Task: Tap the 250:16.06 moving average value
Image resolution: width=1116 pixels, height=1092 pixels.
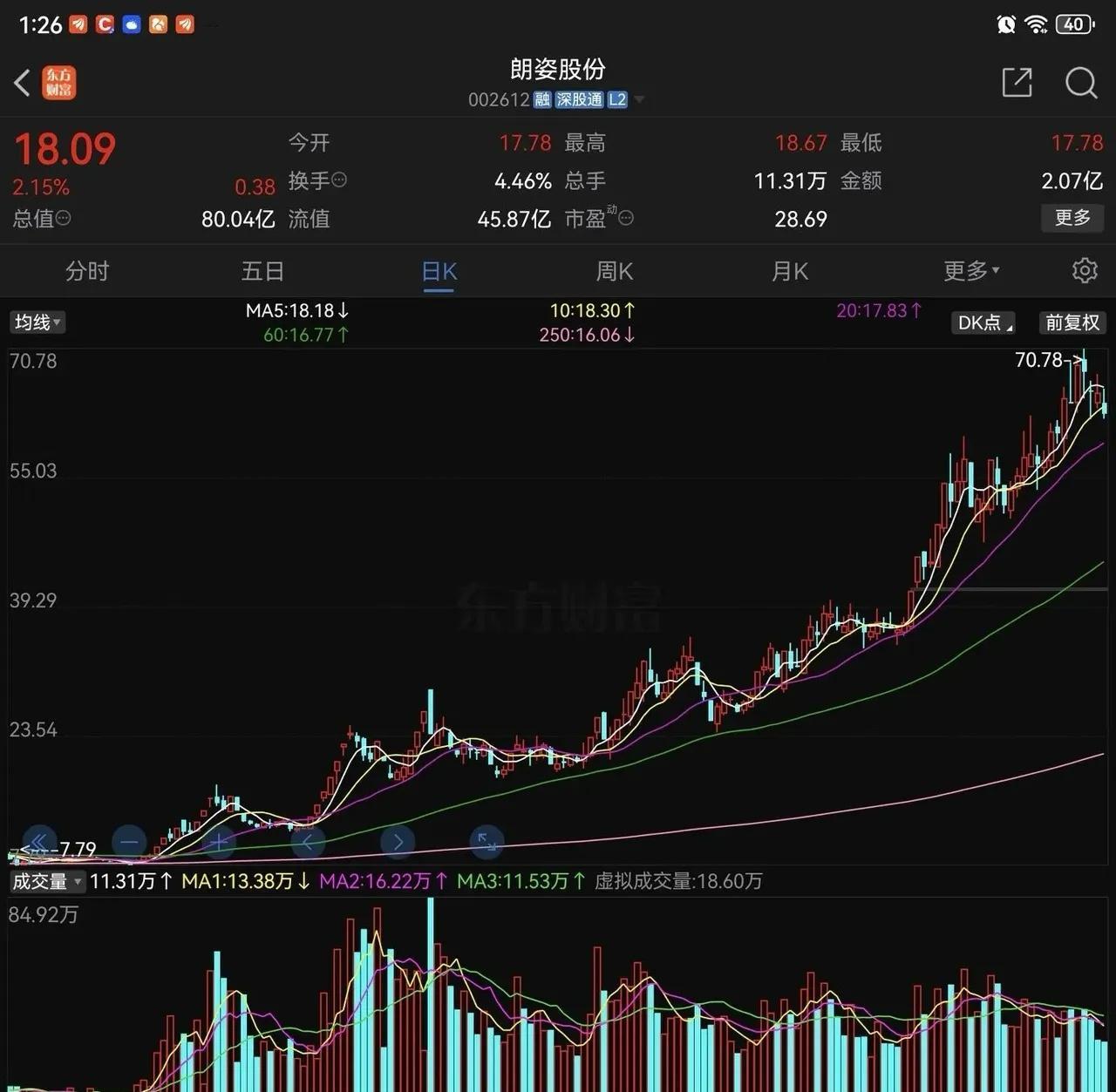Action: [588, 335]
